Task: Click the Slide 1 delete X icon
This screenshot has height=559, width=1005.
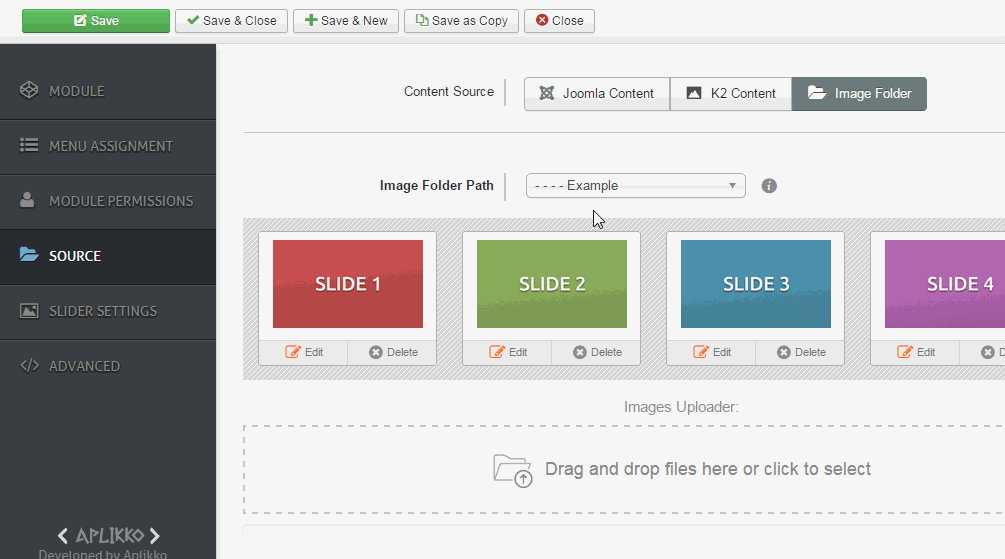Action: (376, 352)
